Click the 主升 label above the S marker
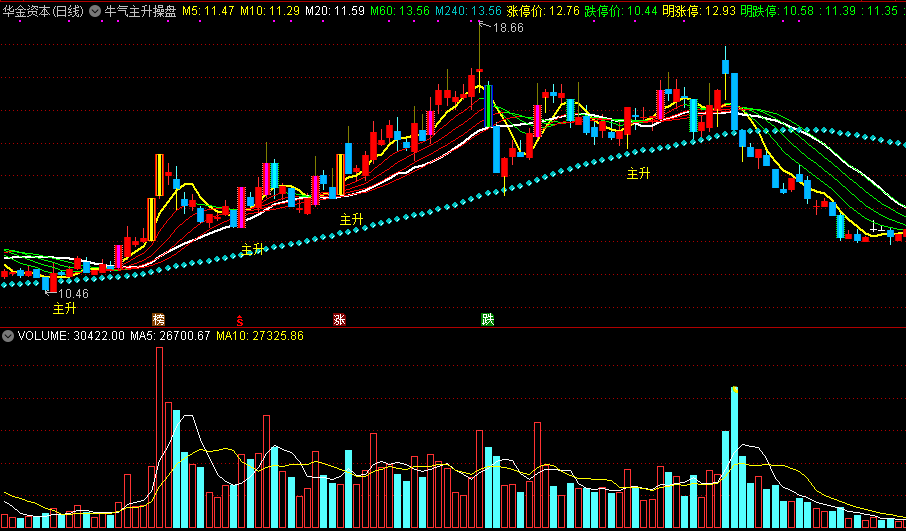906x531 pixels. [x=253, y=249]
